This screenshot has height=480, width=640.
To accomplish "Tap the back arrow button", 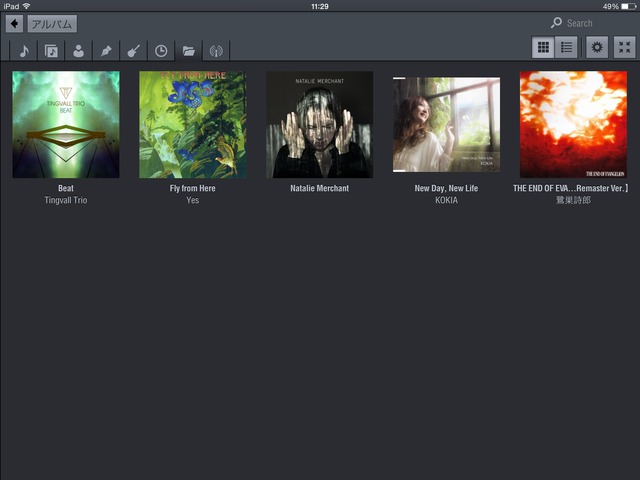I will tap(14, 24).
